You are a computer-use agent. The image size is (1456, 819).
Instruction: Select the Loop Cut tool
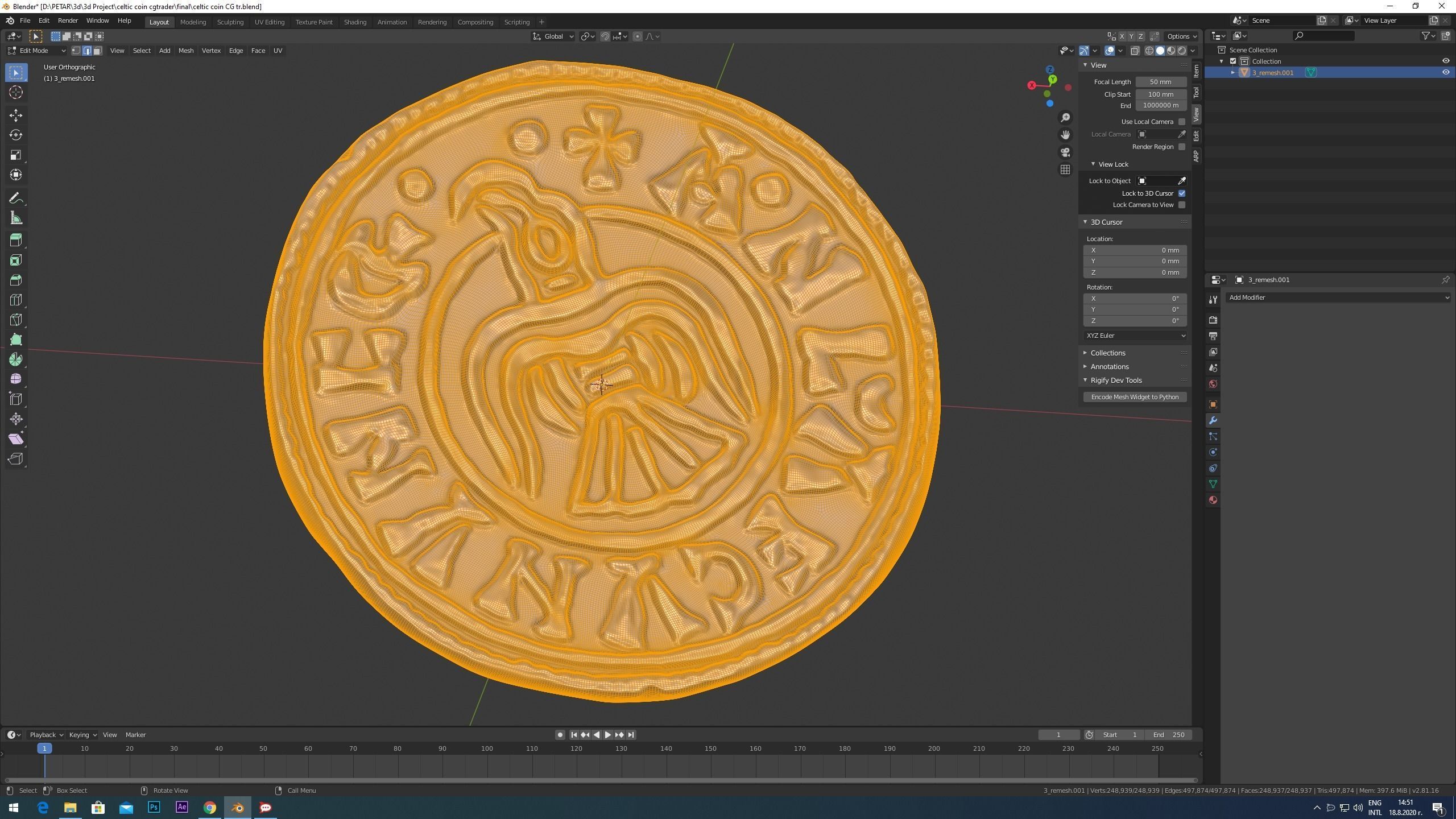(16, 300)
